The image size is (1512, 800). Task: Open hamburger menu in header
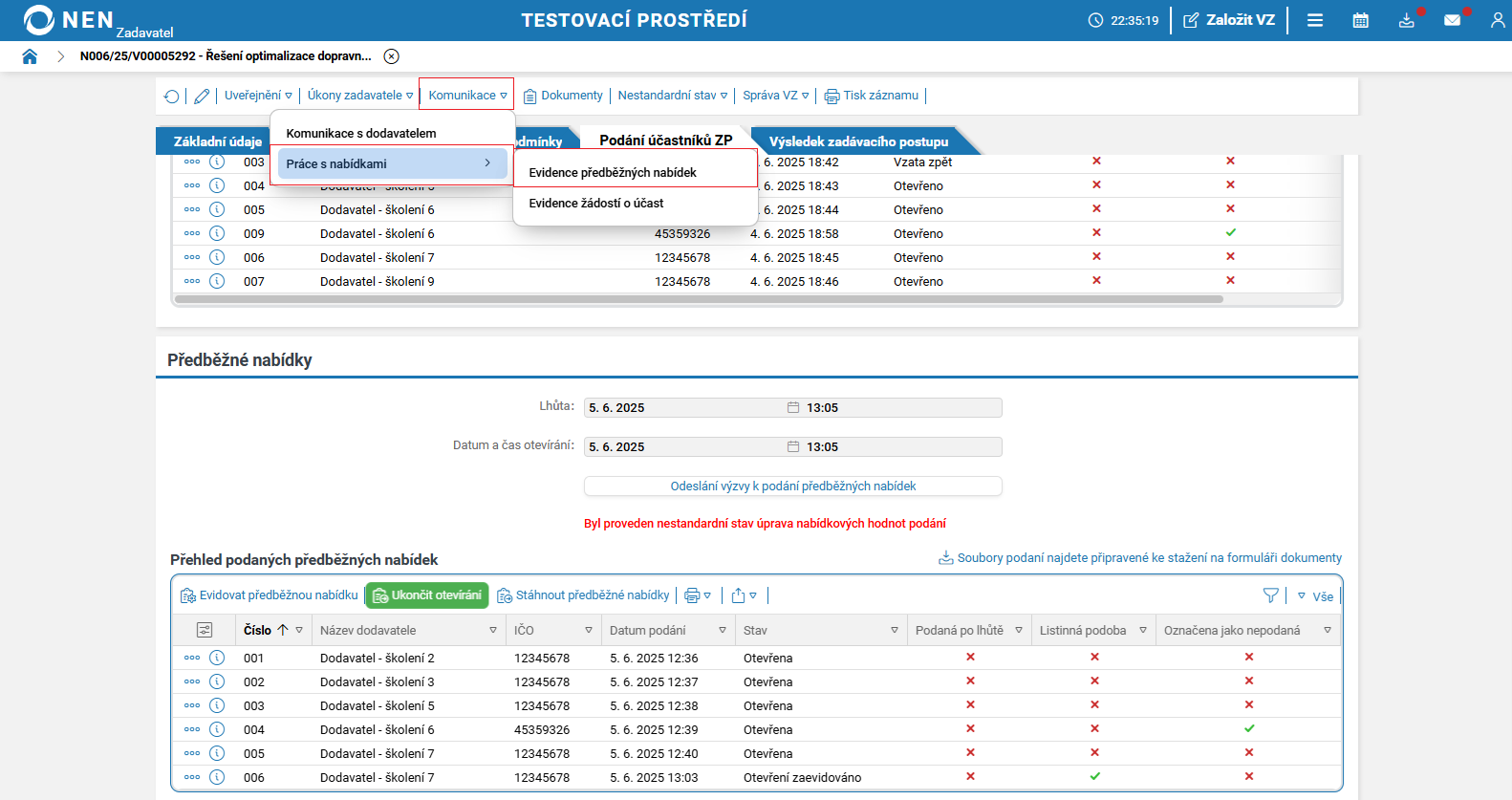click(1315, 20)
